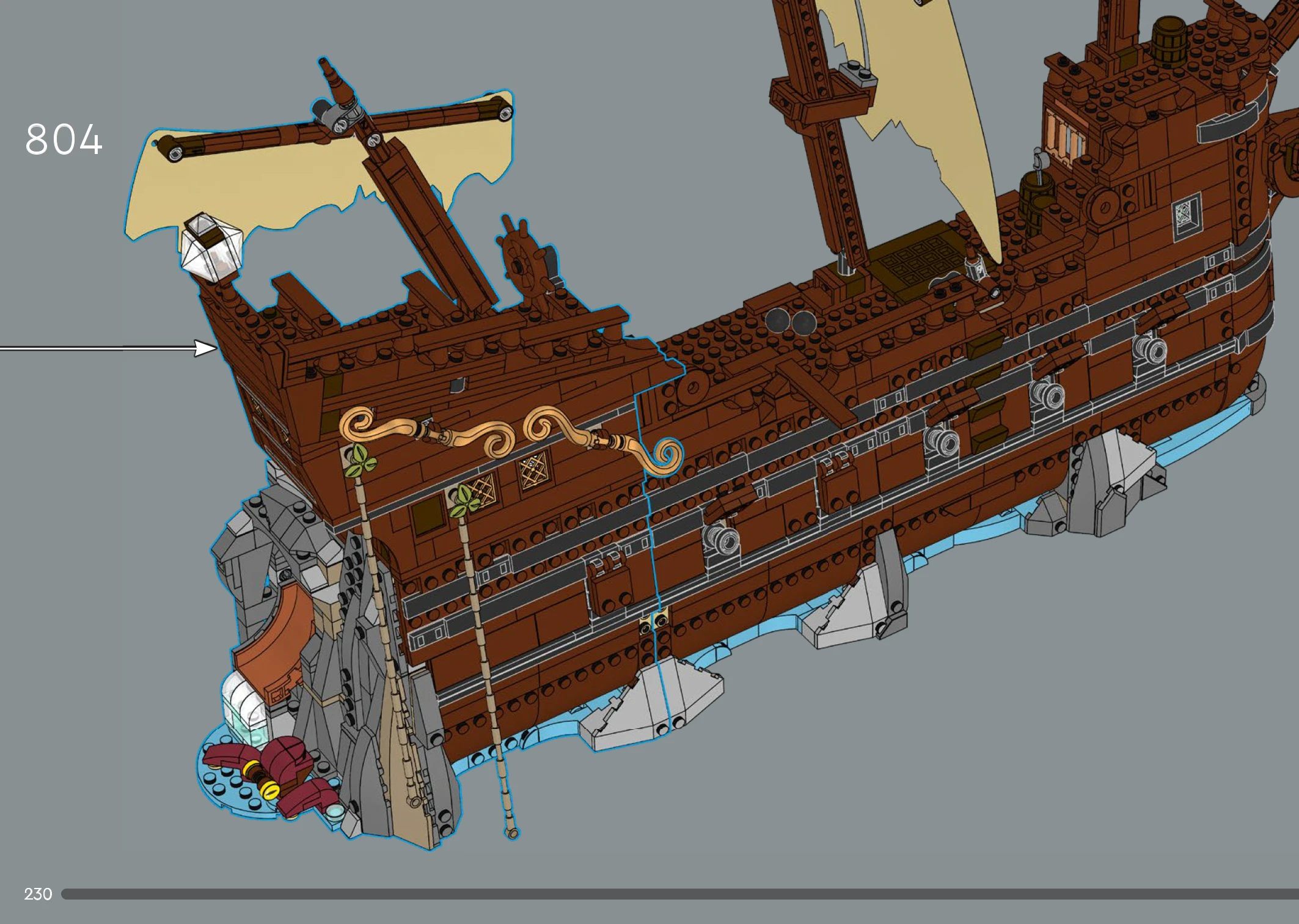Select the barrel atop the forecastle
Screen dimensions: 1299x924
pos(1168,43)
